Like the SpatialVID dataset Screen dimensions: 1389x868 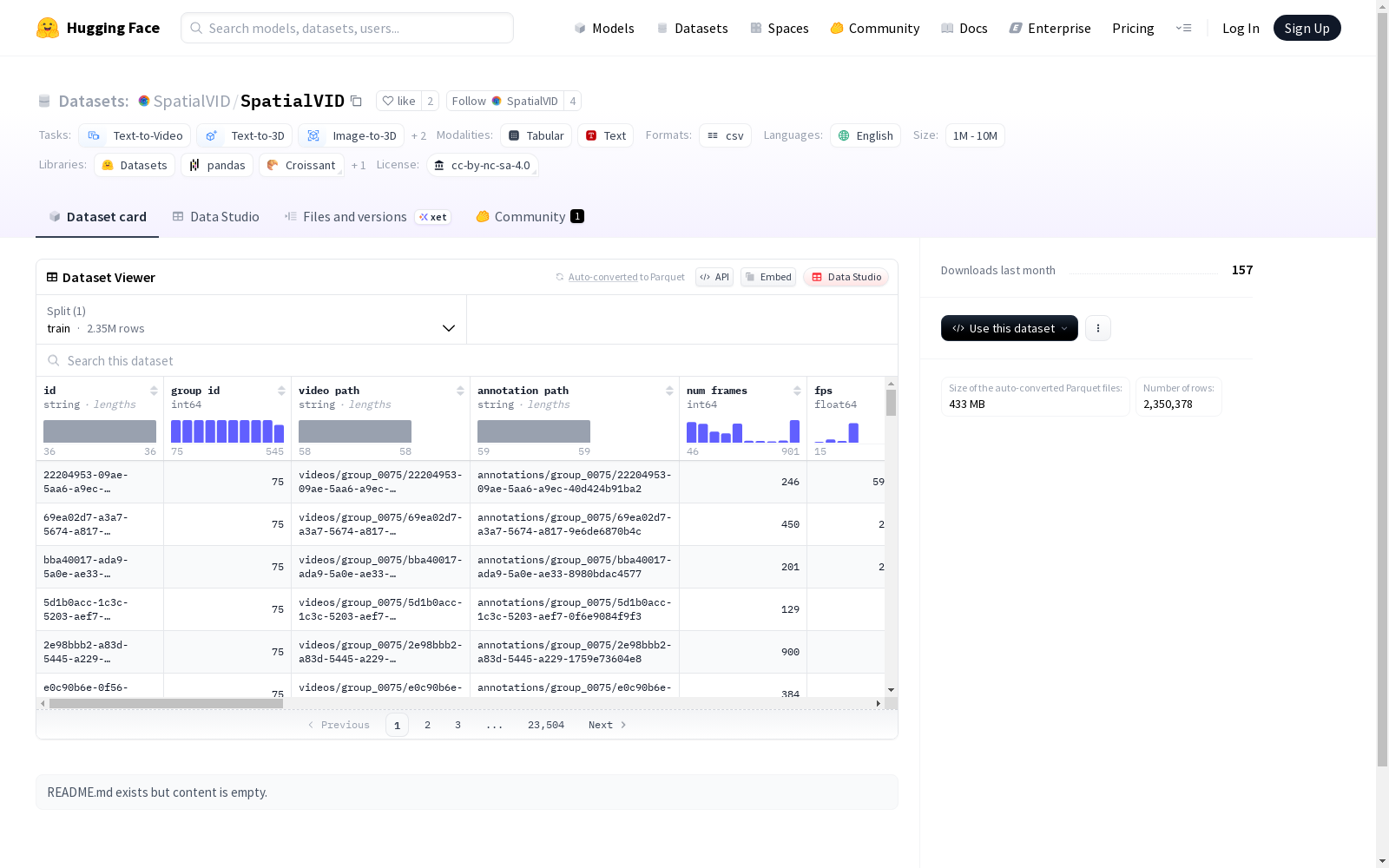[x=399, y=101]
